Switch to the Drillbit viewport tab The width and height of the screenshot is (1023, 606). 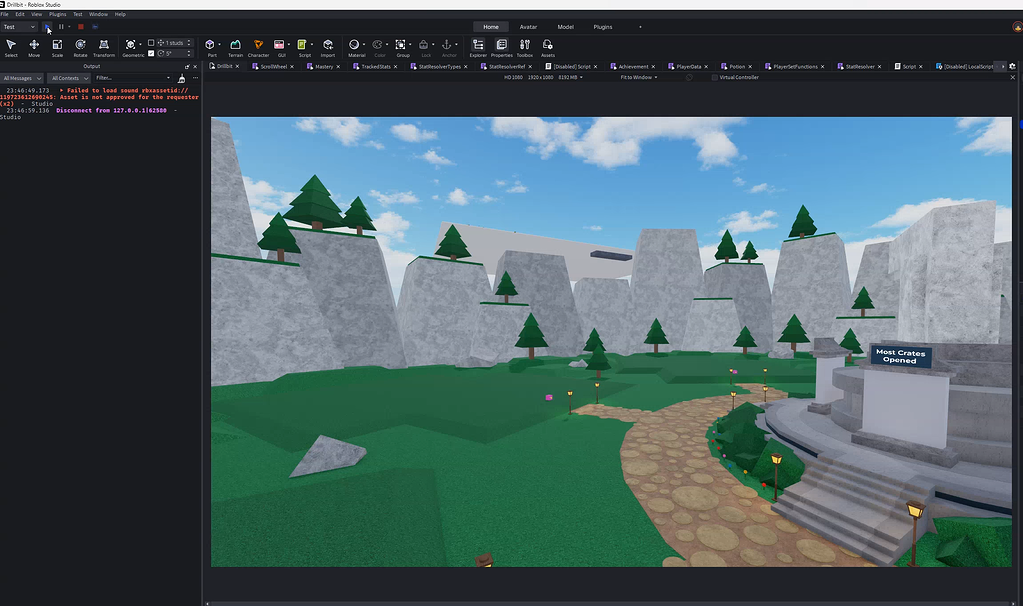[225, 67]
